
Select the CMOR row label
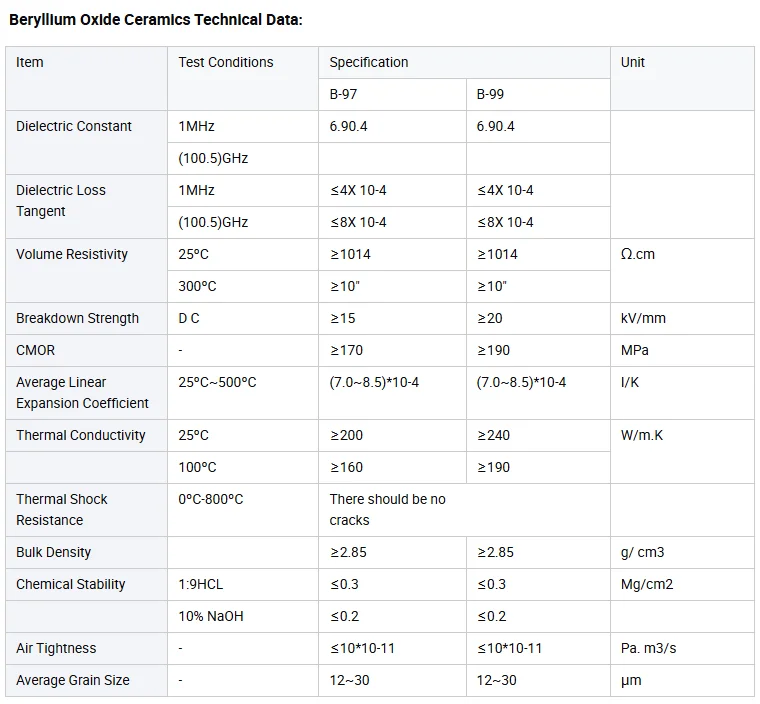(x=36, y=350)
